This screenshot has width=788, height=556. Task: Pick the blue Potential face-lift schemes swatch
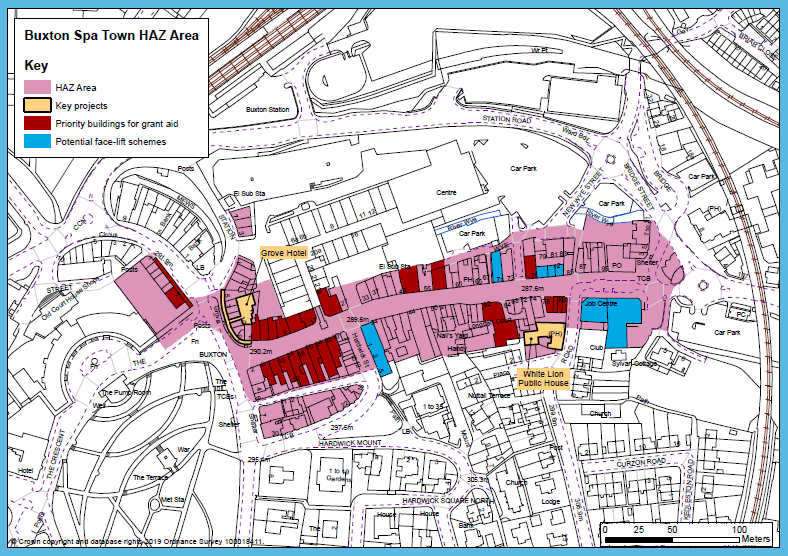38,141
